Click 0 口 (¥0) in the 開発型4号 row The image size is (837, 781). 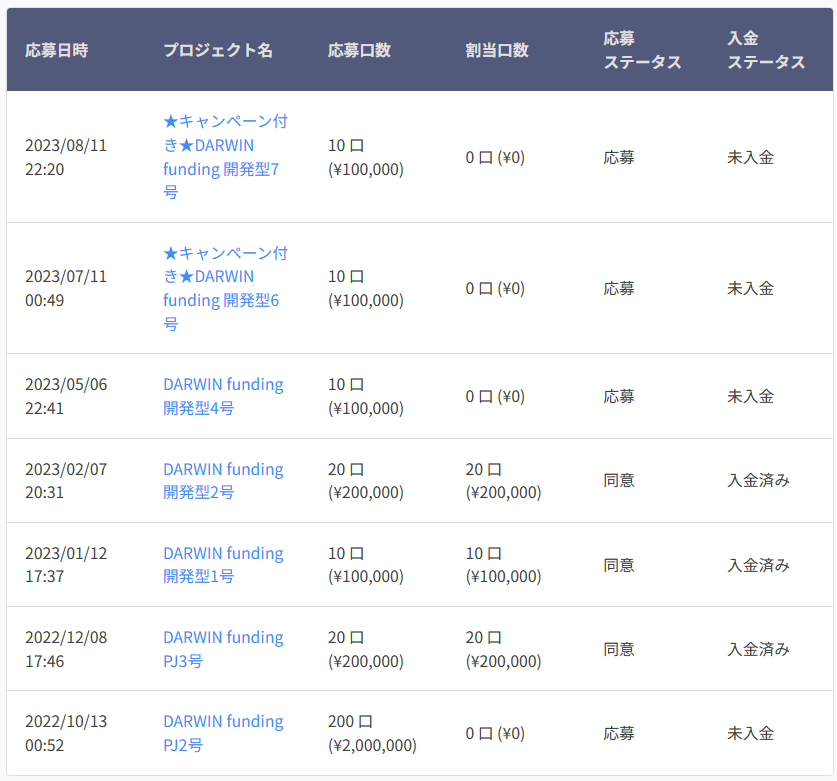tap(495, 396)
